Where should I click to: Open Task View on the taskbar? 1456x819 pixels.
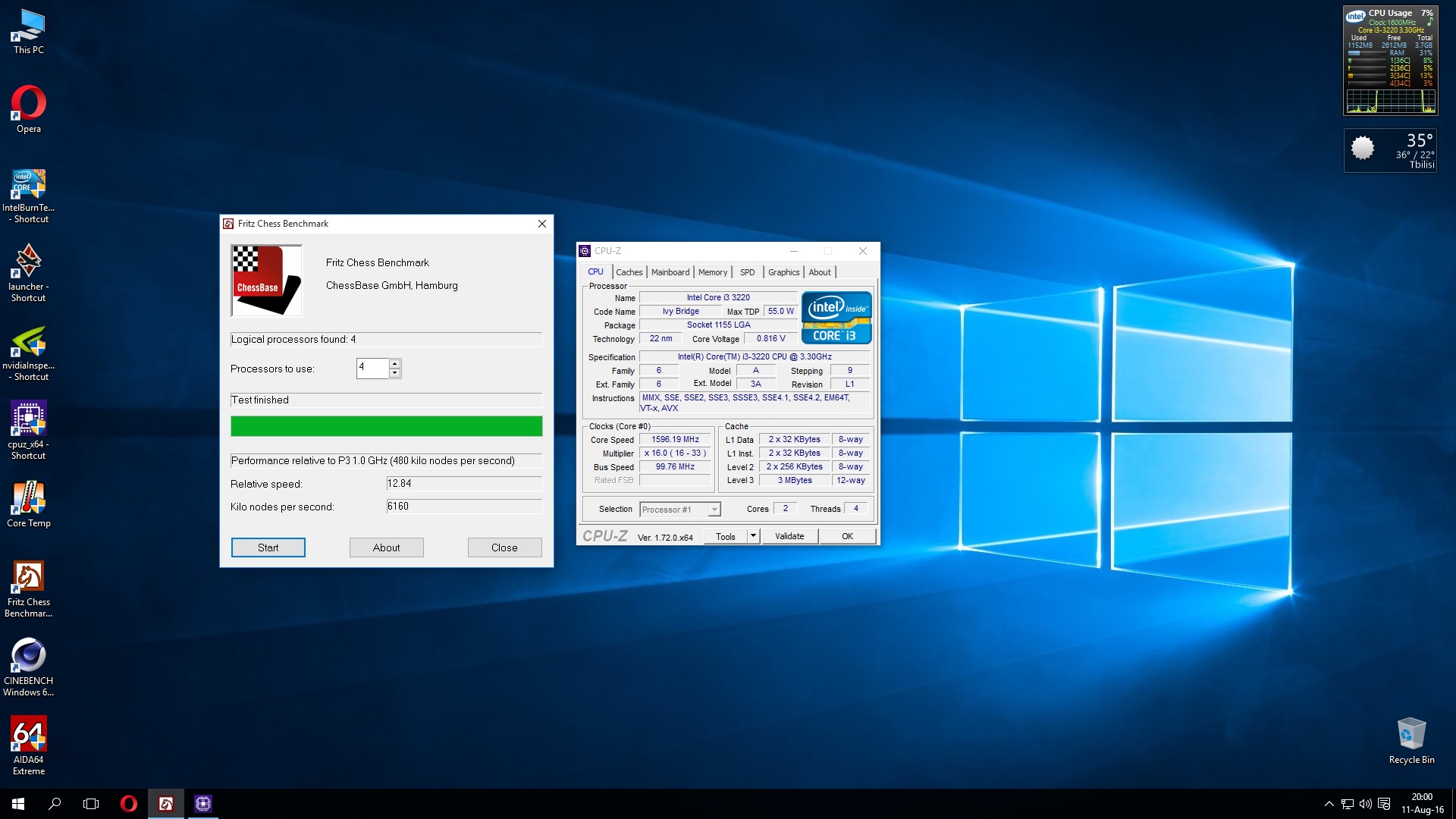[x=91, y=804]
